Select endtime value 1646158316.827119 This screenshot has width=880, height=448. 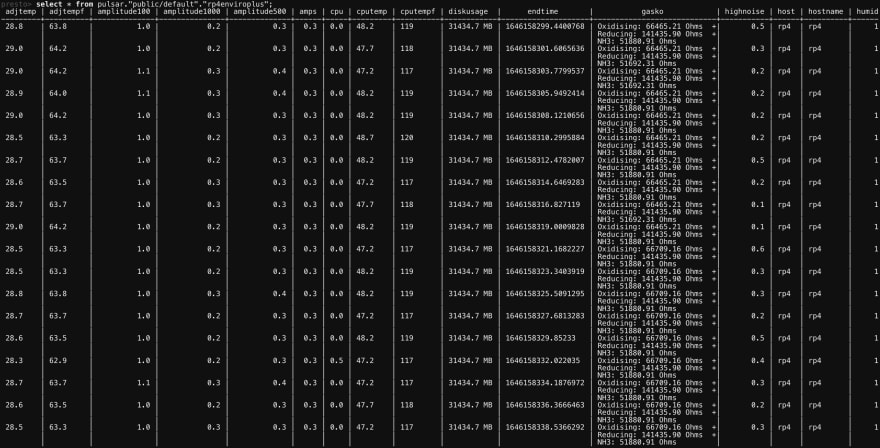pos(543,204)
